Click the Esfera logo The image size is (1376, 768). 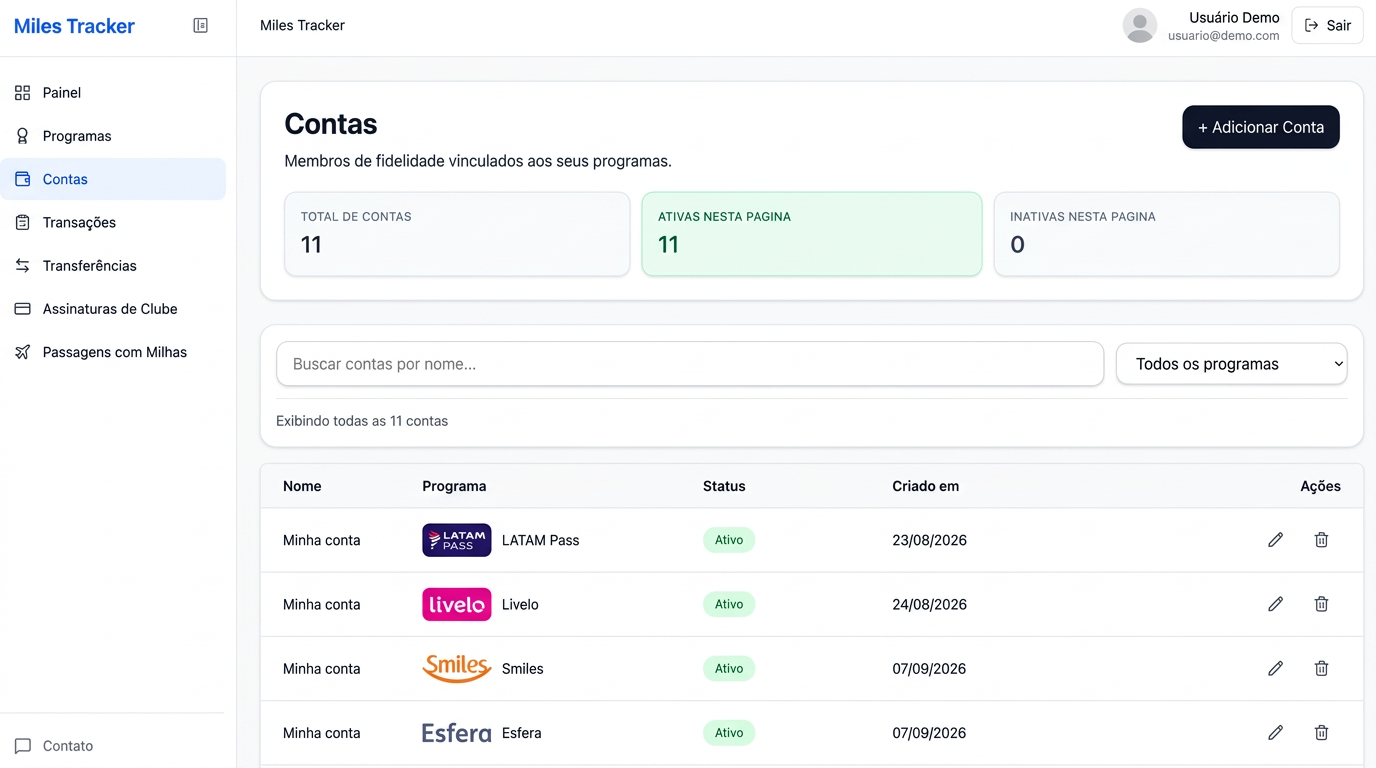(x=457, y=733)
